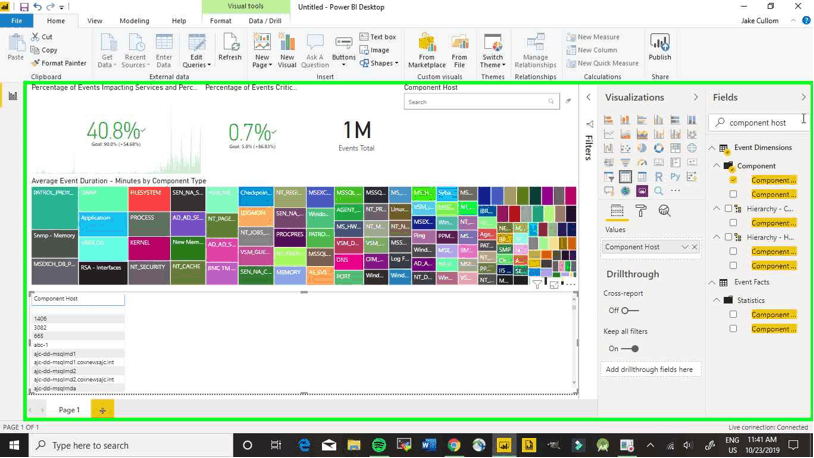Insert a Text box
814x458 pixels.
click(x=378, y=37)
